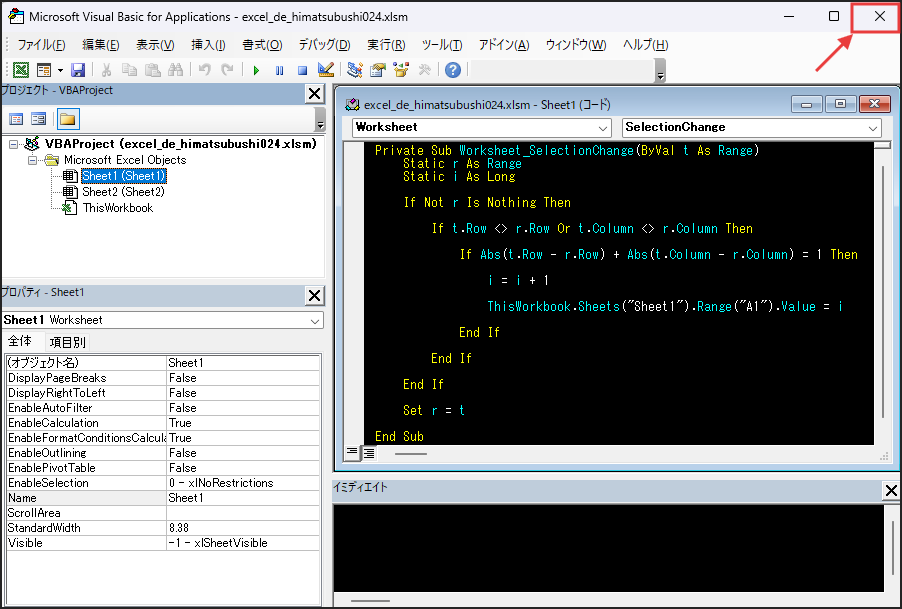The height and width of the screenshot is (609, 902).
Task: Maximize the Sheet1 code window
Action: tap(840, 105)
